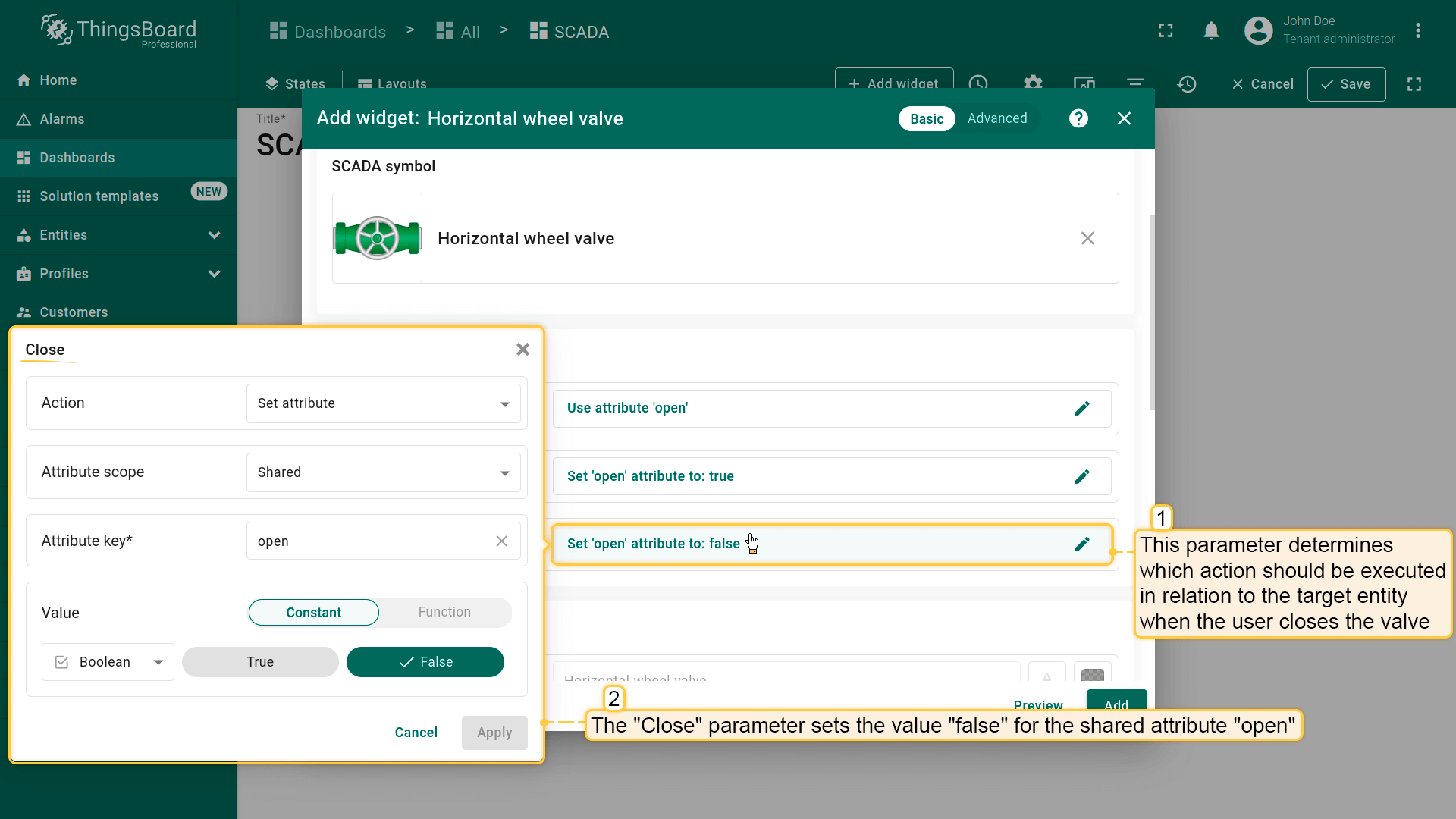The width and height of the screenshot is (1456, 819).
Task: Select the False boolean value
Action: pos(425,662)
